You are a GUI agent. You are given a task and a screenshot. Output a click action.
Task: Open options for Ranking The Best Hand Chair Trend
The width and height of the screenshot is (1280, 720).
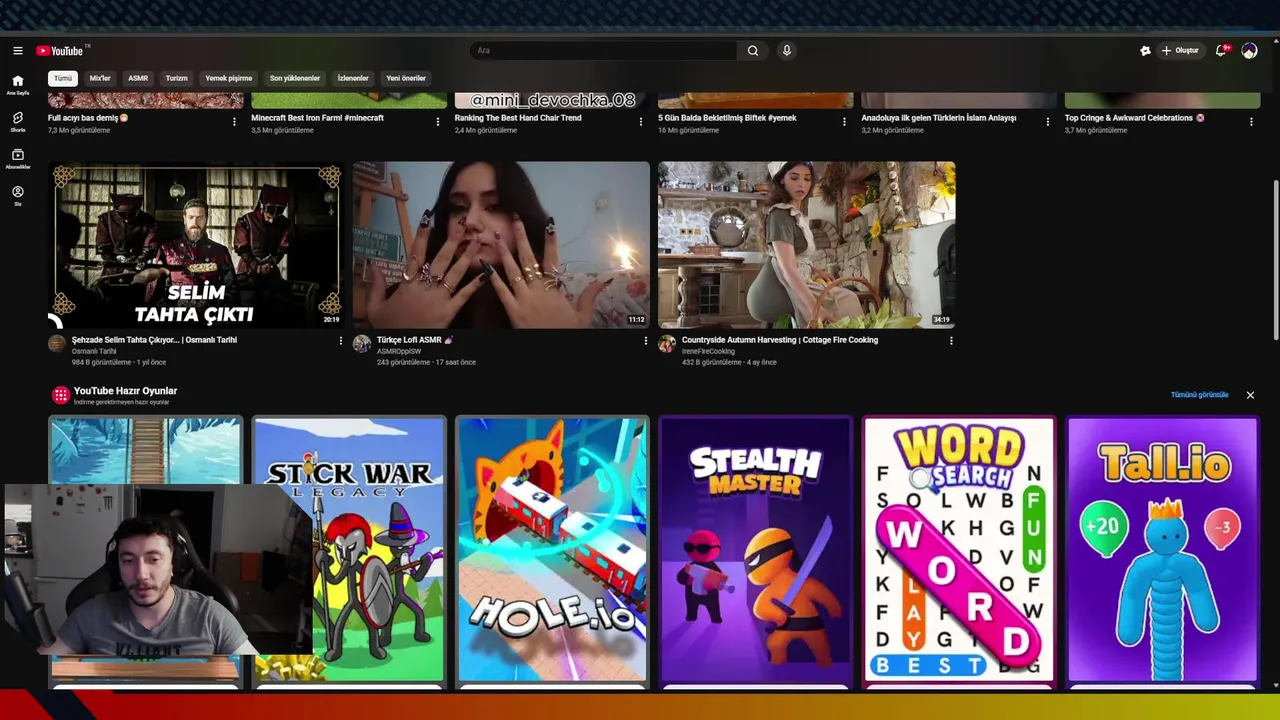point(641,122)
